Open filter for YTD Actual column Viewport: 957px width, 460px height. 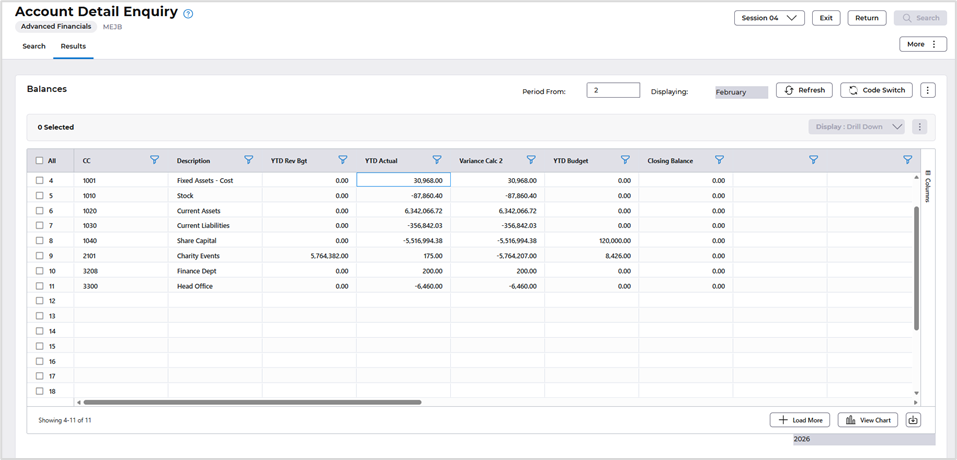[437, 160]
